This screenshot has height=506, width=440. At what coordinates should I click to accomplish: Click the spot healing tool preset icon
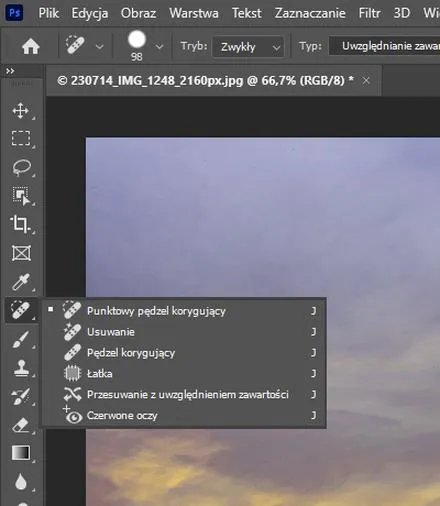pos(75,45)
